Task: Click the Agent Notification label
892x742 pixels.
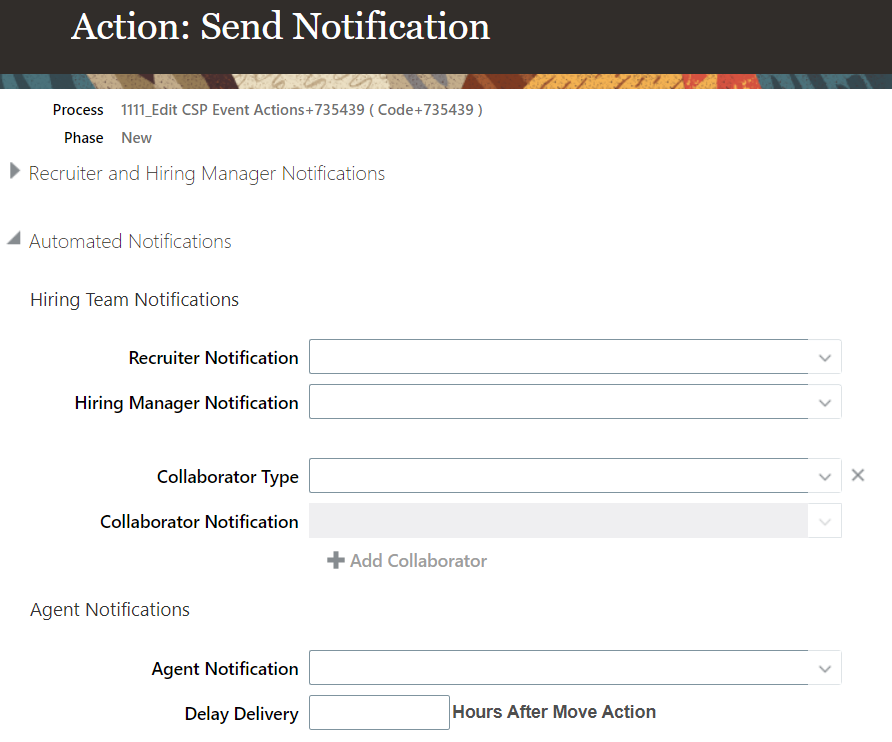Action: [x=225, y=669]
